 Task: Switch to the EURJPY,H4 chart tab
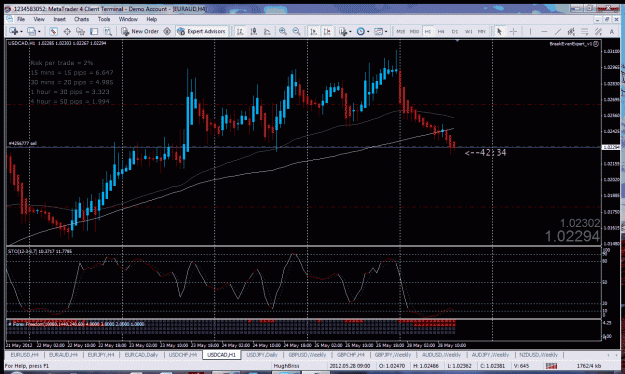[101, 354]
